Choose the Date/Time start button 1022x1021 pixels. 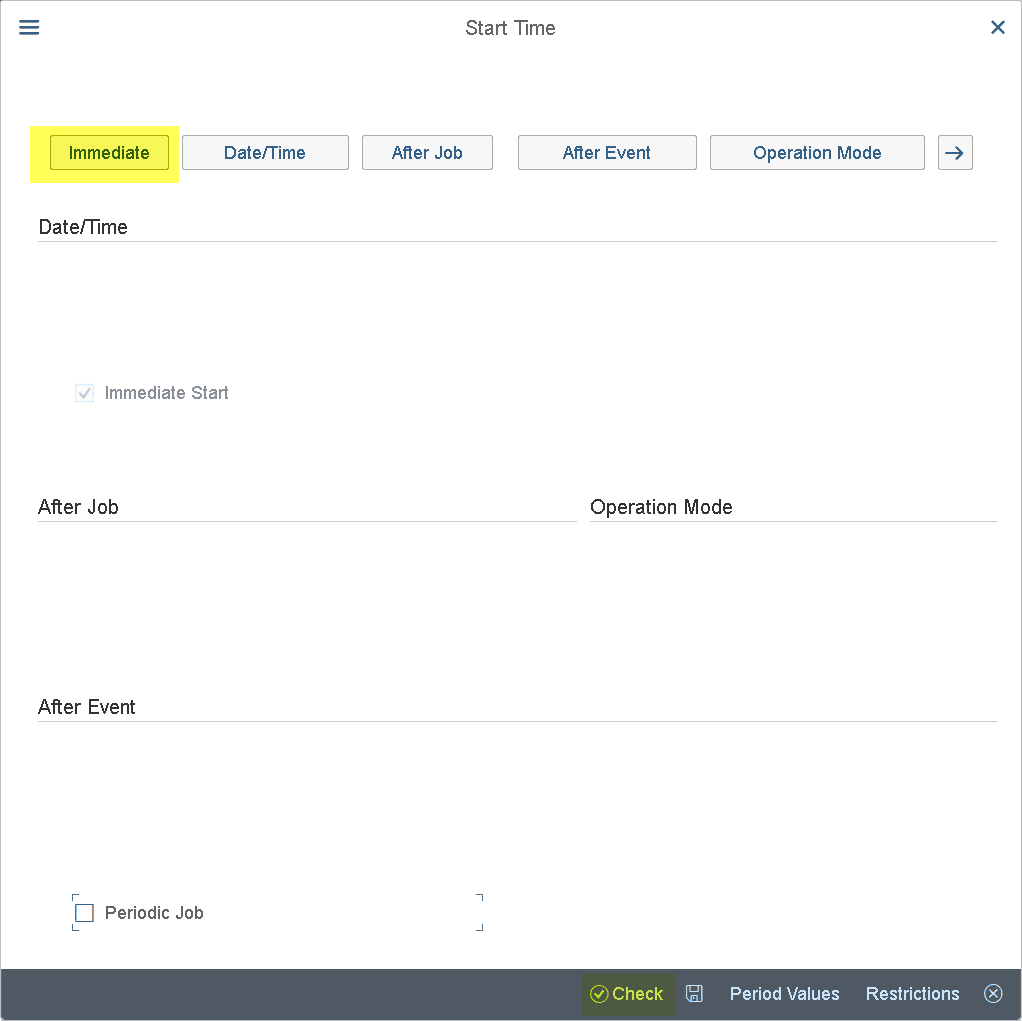click(265, 153)
